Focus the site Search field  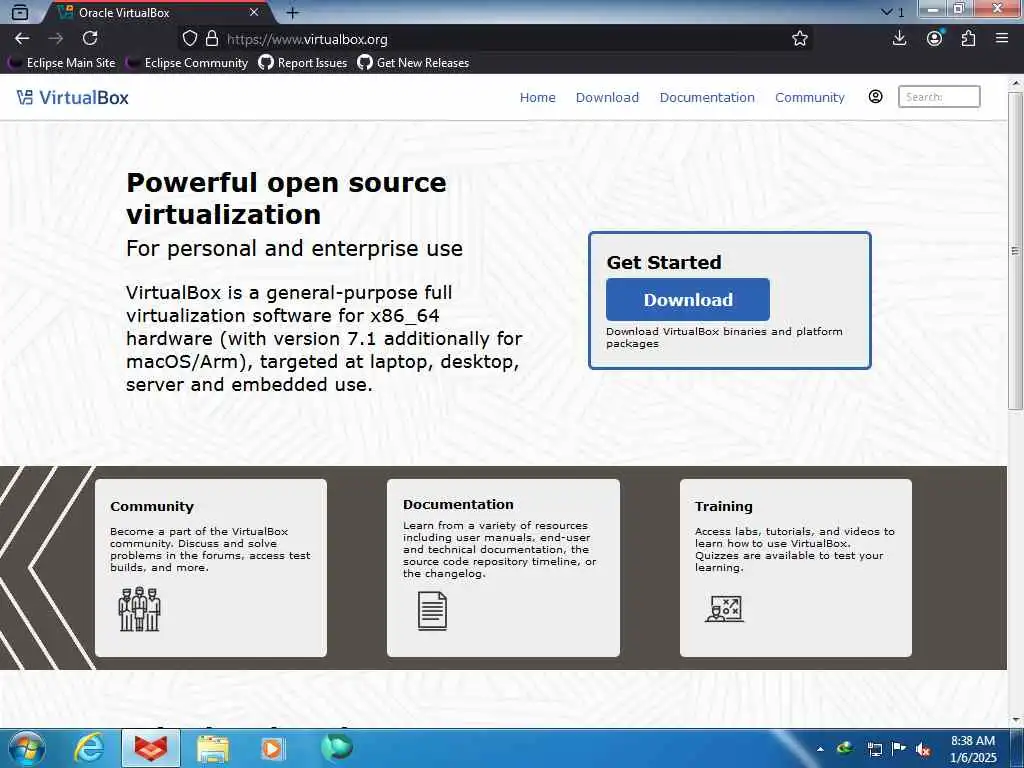coord(939,97)
